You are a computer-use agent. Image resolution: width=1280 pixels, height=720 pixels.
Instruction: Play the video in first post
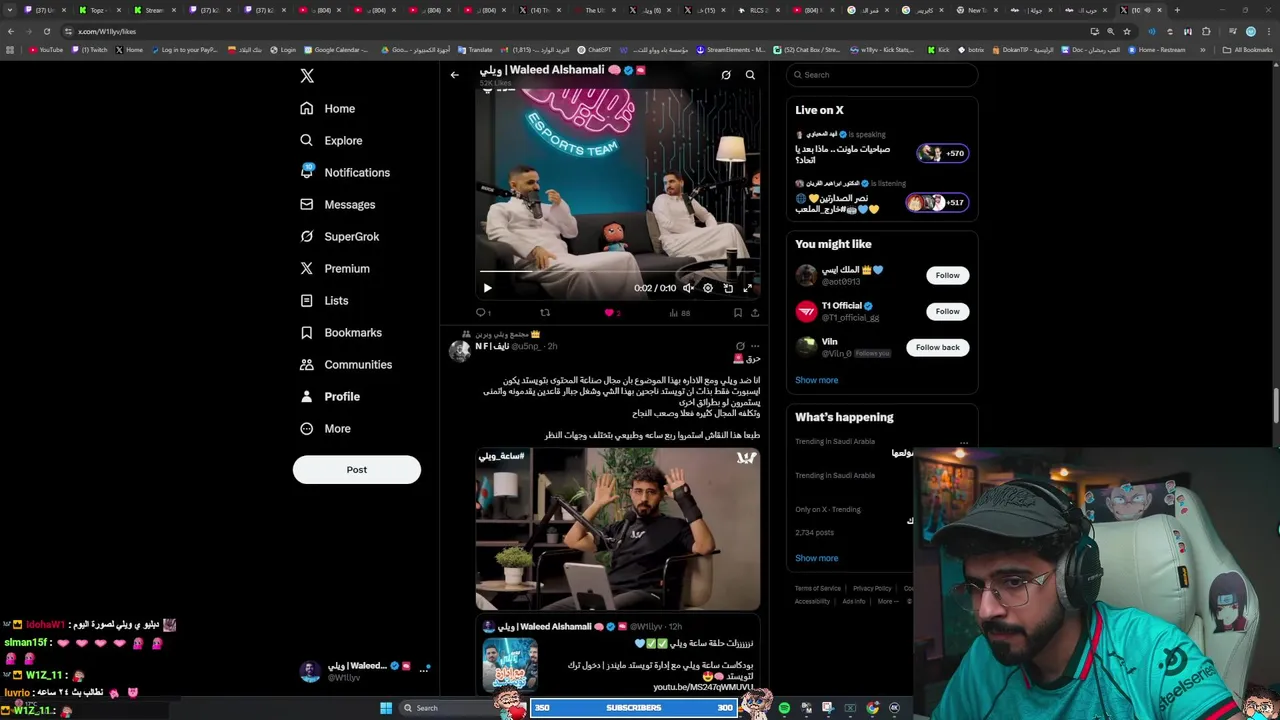487,288
